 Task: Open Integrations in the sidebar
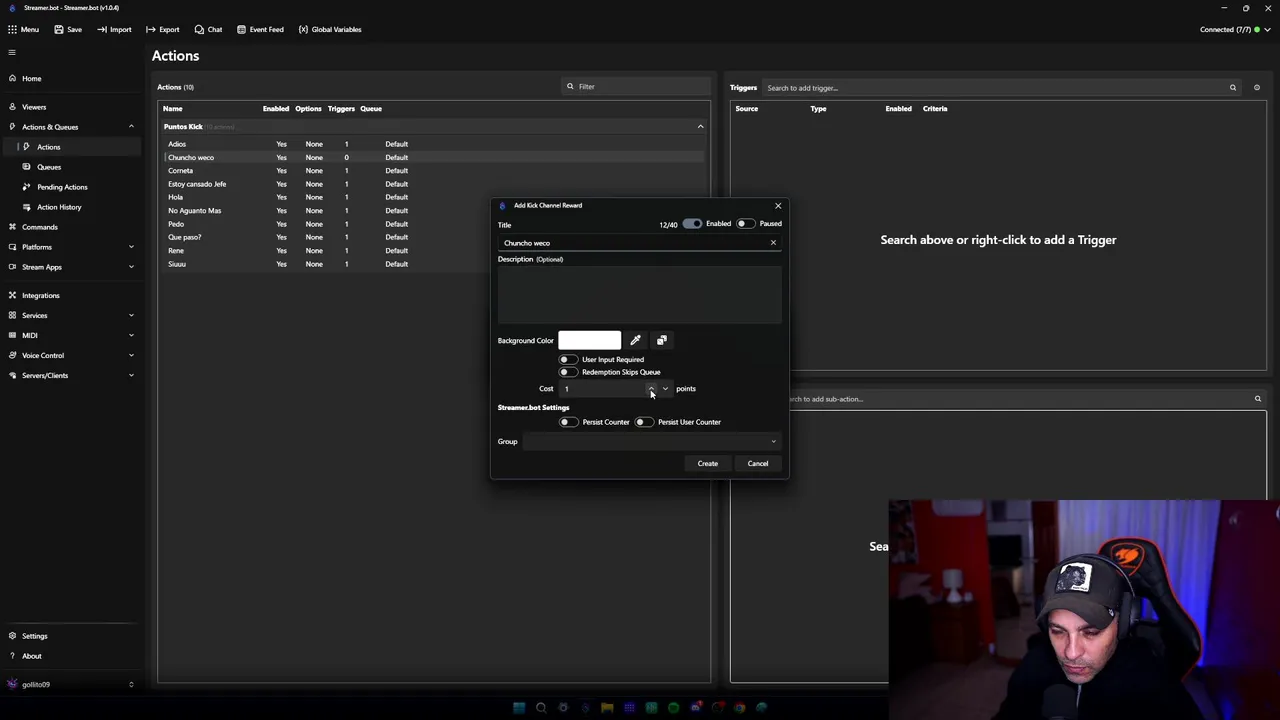click(70, 295)
